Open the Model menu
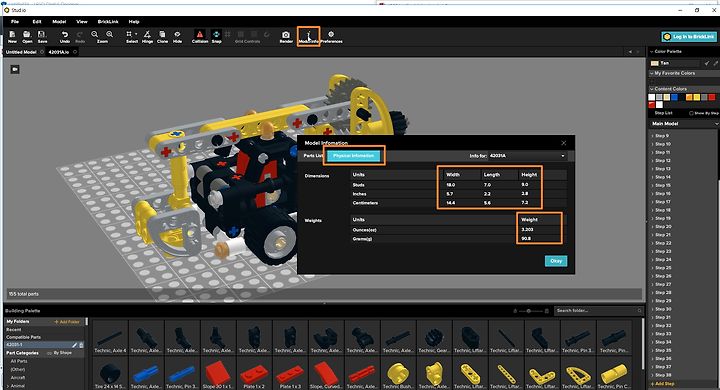Viewport: 720px width, 390px height. [59, 22]
